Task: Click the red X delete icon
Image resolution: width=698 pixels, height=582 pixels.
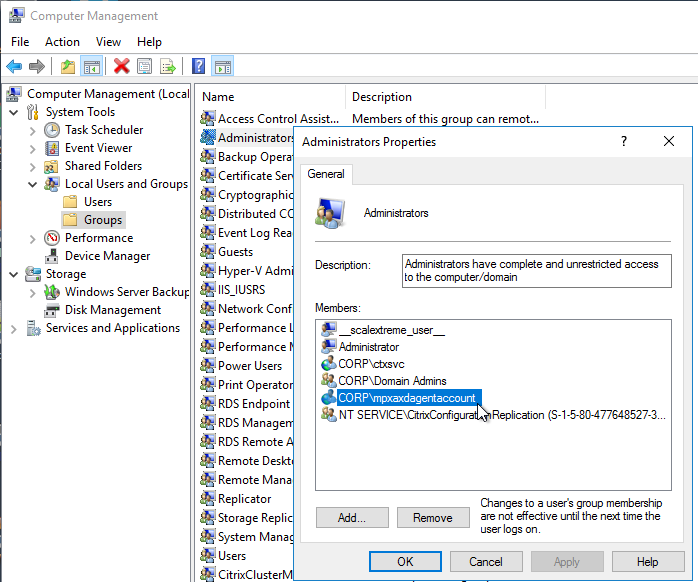Action: pyautogui.click(x=122, y=67)
